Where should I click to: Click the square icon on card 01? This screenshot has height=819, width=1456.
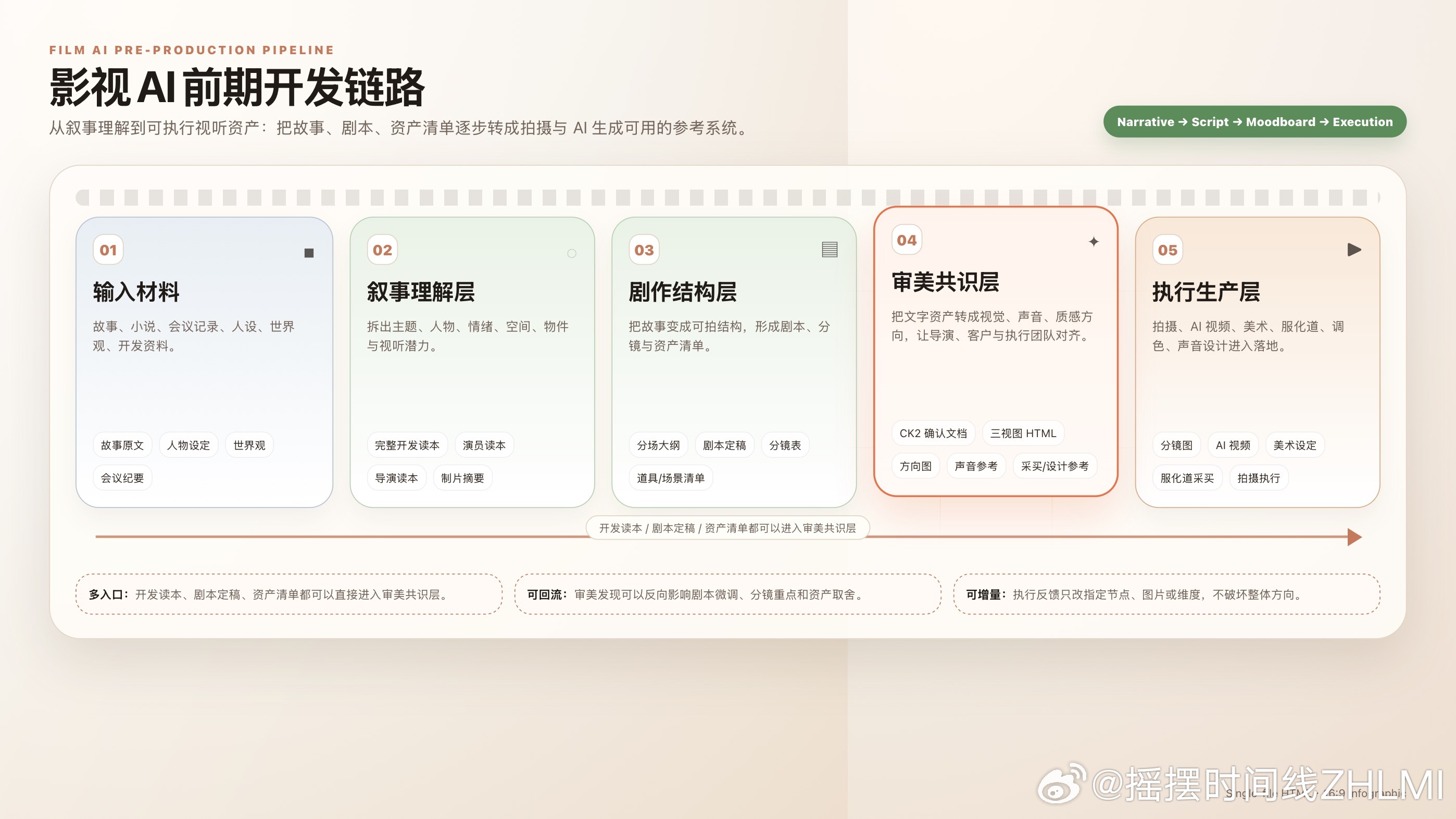tap(309, 253)
